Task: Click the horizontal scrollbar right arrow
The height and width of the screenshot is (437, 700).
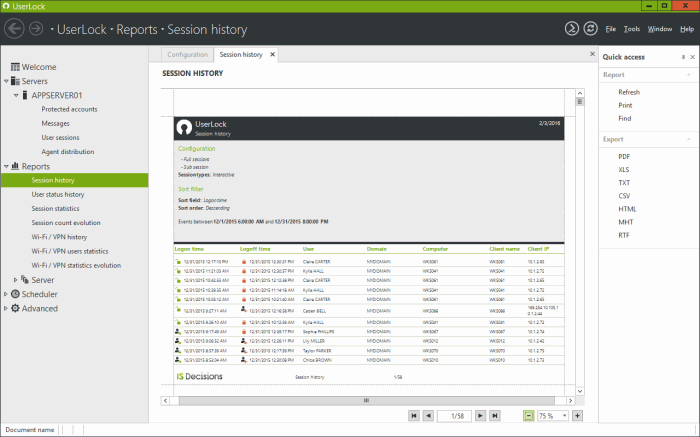Action: point(570,400)
